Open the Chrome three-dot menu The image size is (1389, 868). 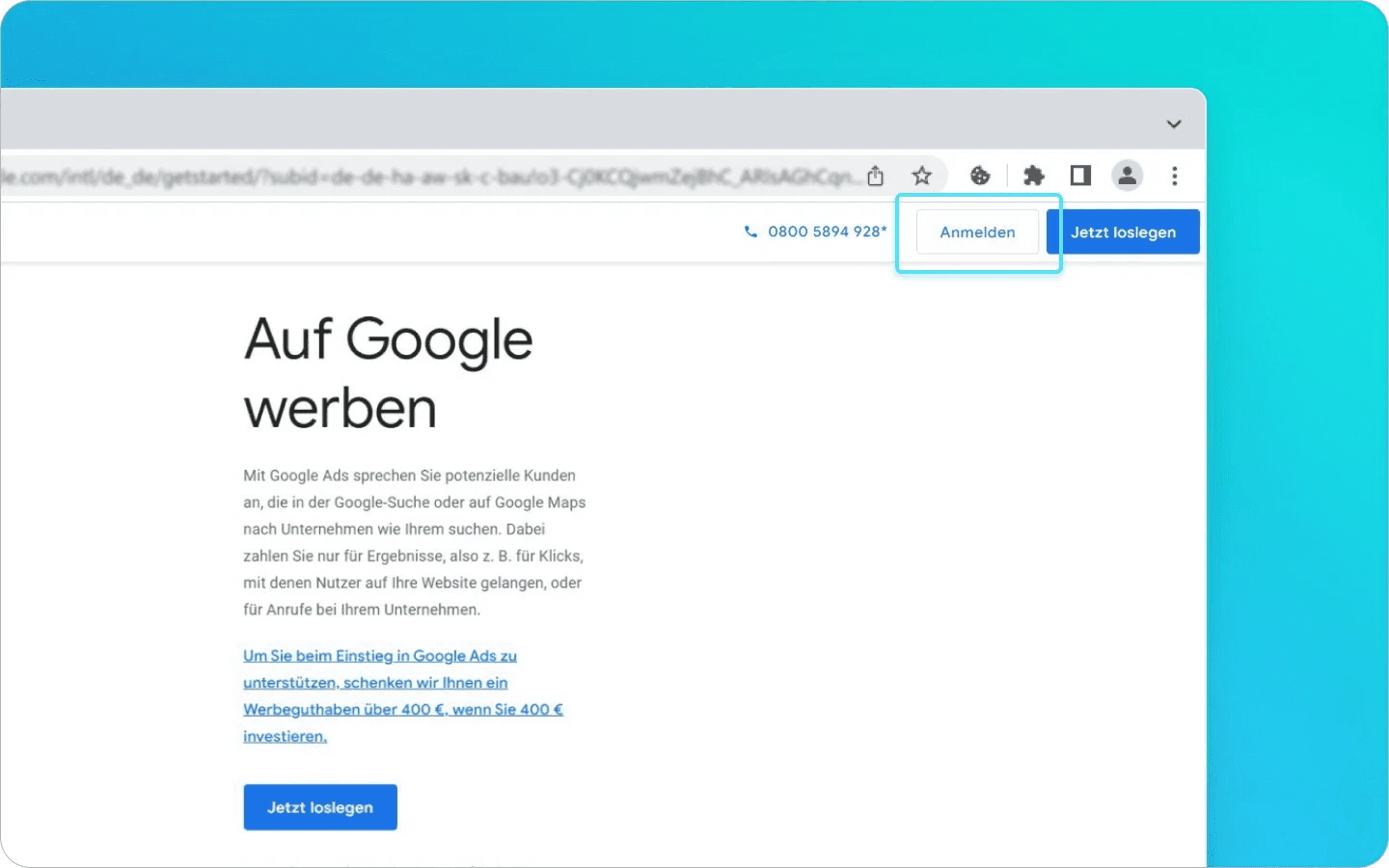1174,176
